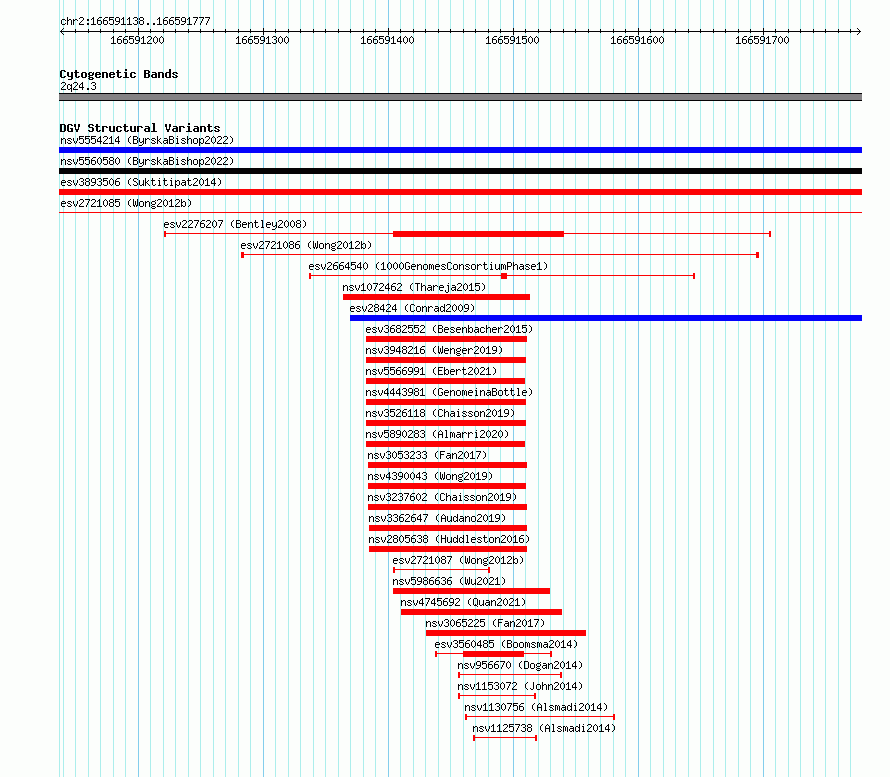Image resolution: width=890 pixels, height=777 pixels.
Task: Open nsv5560580 (ByrskaBishop2022) variant label
Action: pos(147,161)
